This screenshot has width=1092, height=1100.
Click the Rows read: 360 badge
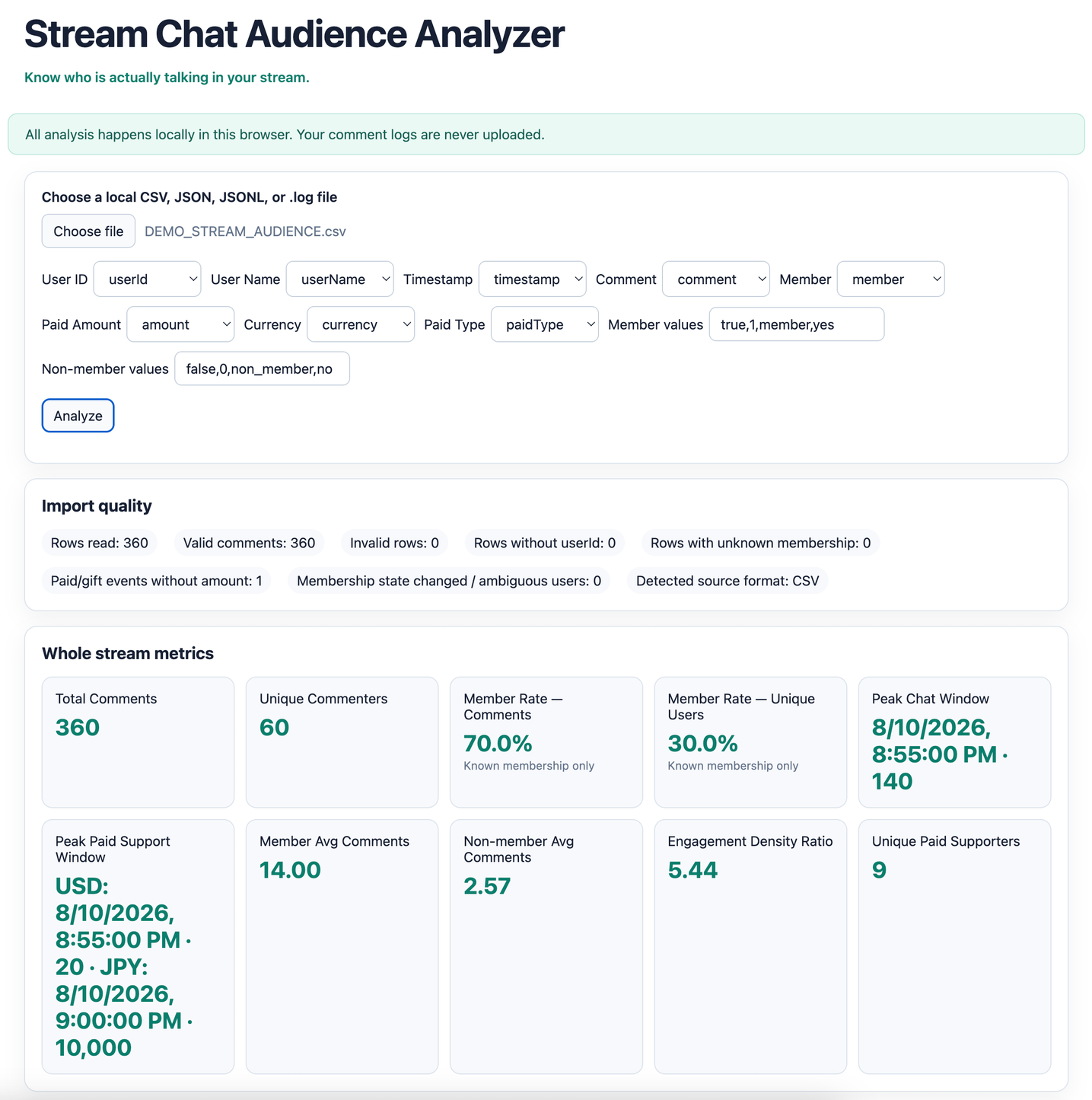pos(100,543)
